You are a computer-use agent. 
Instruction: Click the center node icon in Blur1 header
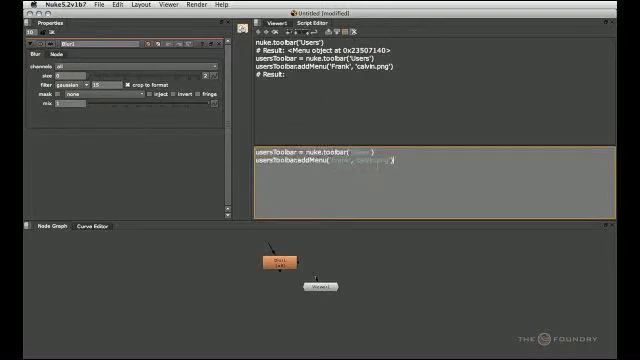click(x=40, y=44)
